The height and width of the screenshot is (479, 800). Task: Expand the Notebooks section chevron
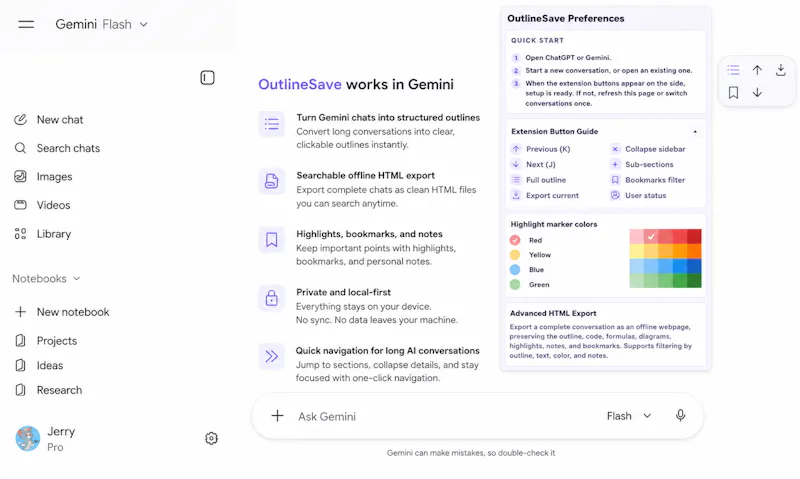click(x=77, y=279)
